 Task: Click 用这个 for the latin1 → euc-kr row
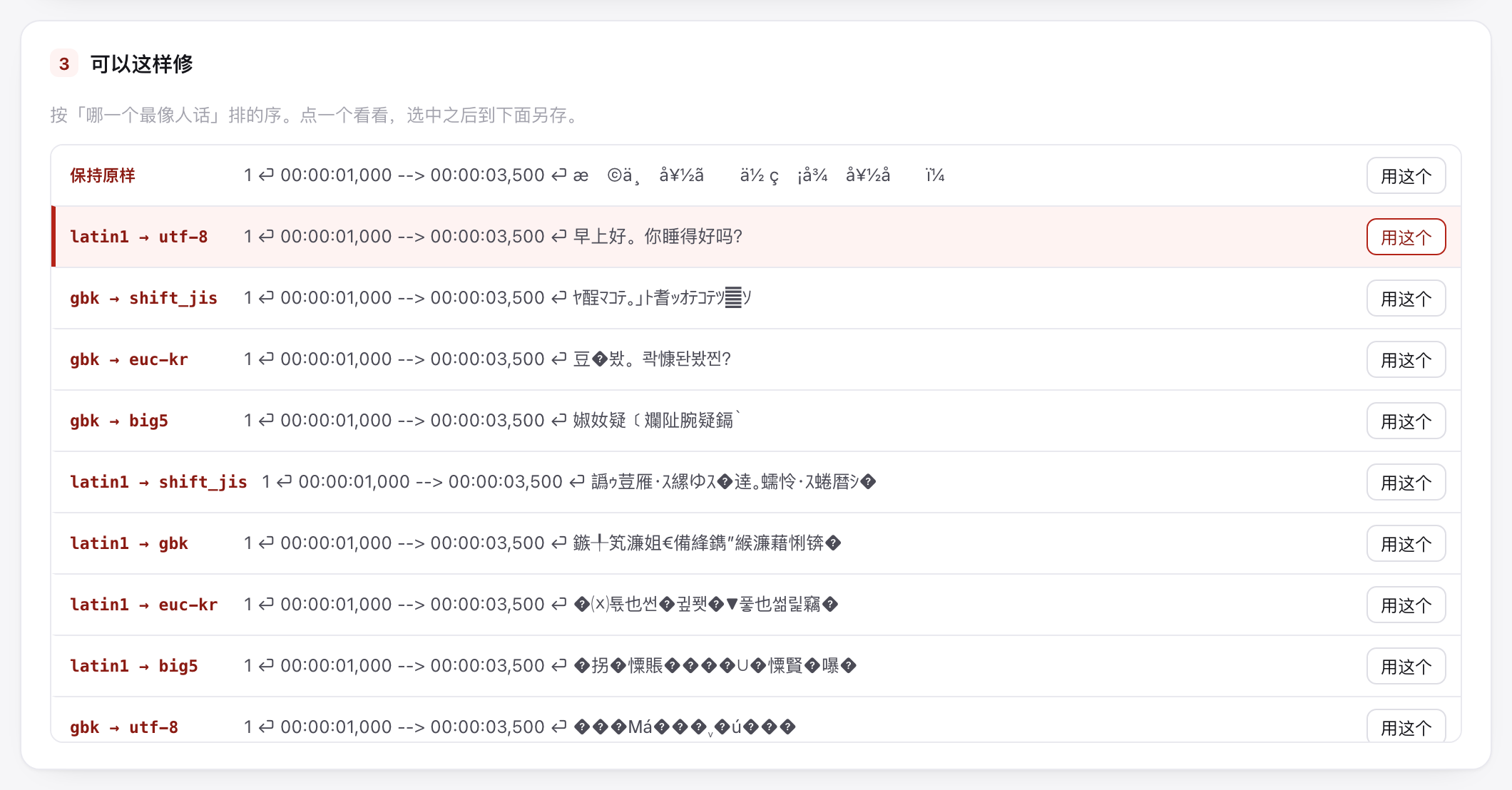click(x=1406, y=605)
